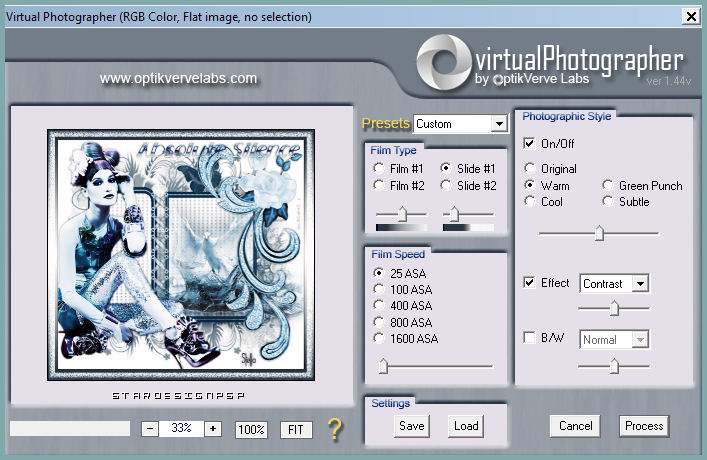Click Process to apply the filter
Screen dimensions: 707x460
(644, 426)
